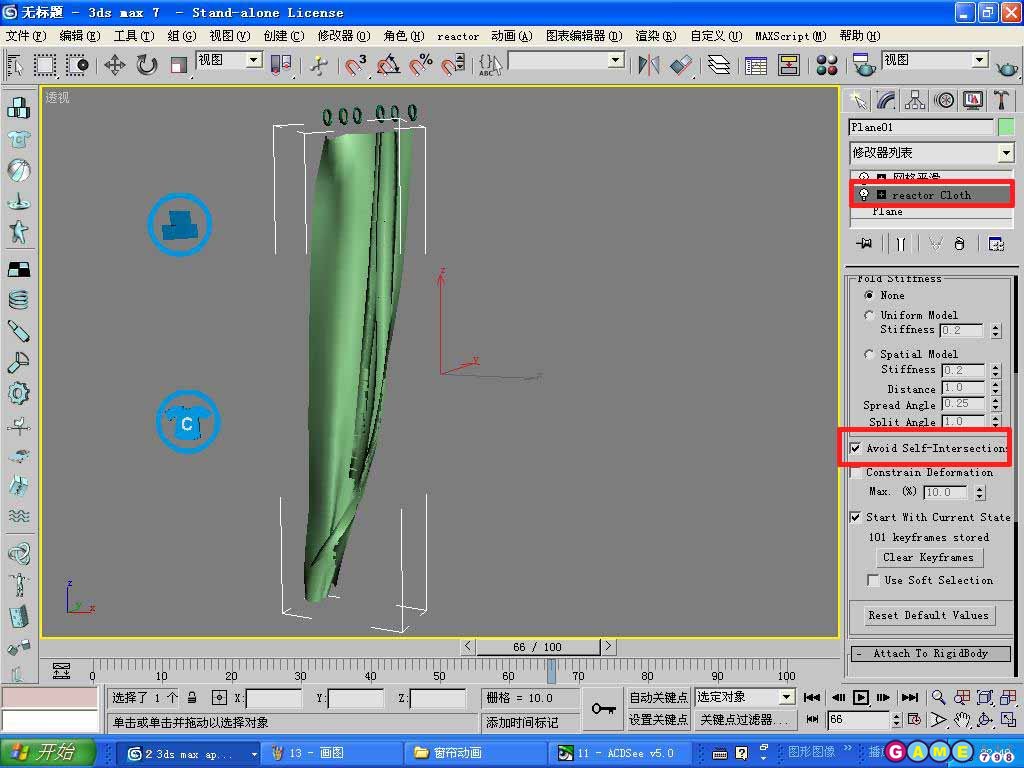The width and height of the screenshot is (1024, 768).
Task: Toggle the 3D Snaps magnet icon
Action: click(355, 65)
